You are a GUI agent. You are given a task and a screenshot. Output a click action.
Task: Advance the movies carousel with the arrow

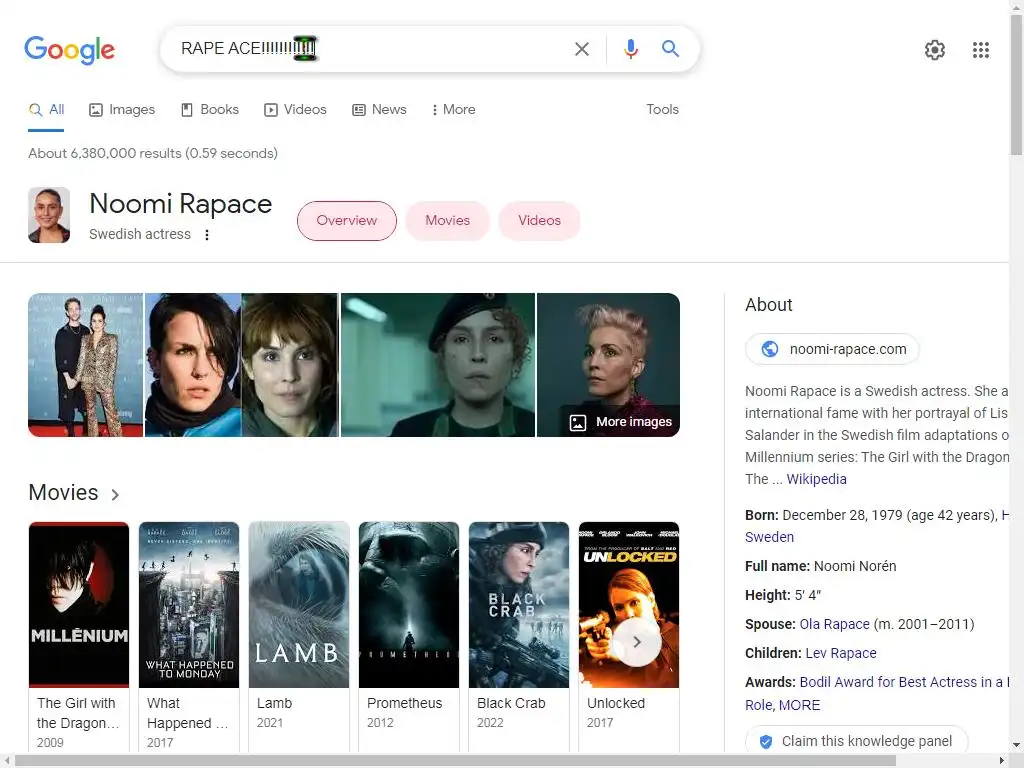[x=637, y=642]
